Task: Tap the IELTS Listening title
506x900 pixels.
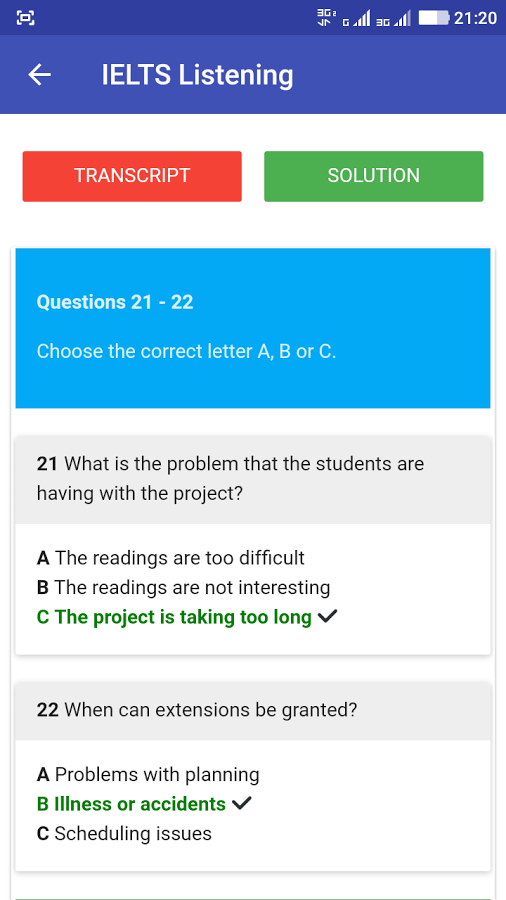Action: point(197,75)
